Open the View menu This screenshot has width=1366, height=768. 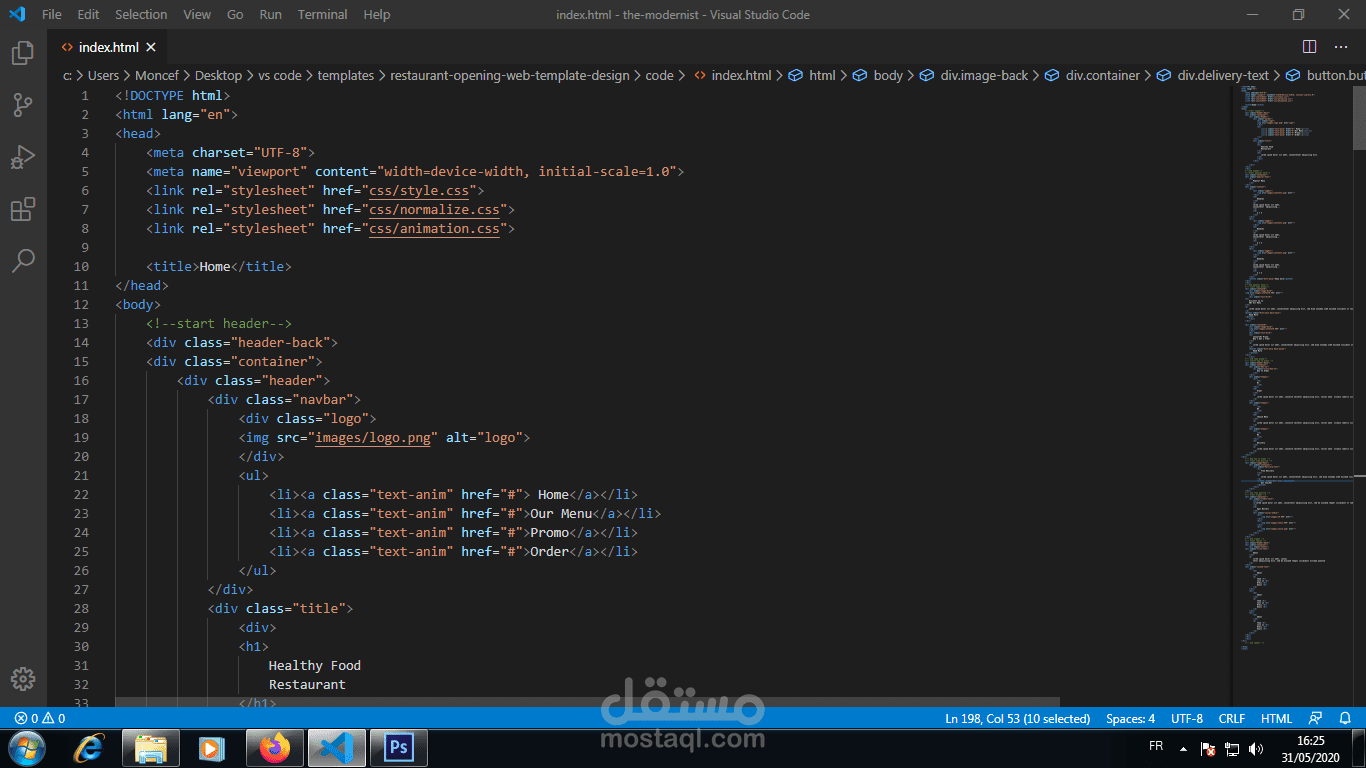coord(197,14)
